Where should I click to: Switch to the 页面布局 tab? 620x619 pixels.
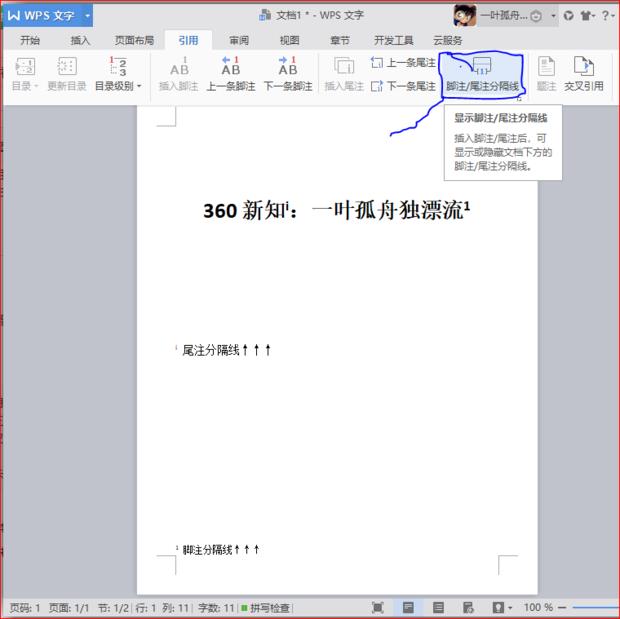coord(134,40)
